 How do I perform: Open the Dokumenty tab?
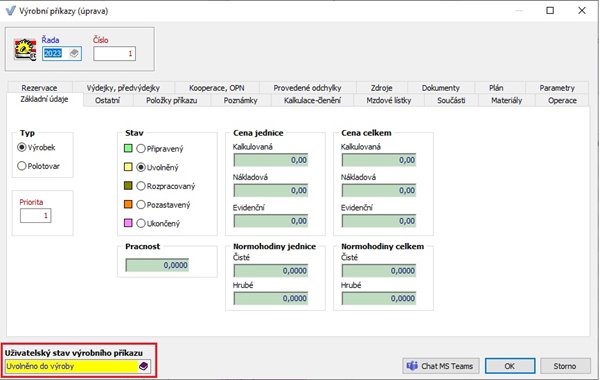(441, 88)
